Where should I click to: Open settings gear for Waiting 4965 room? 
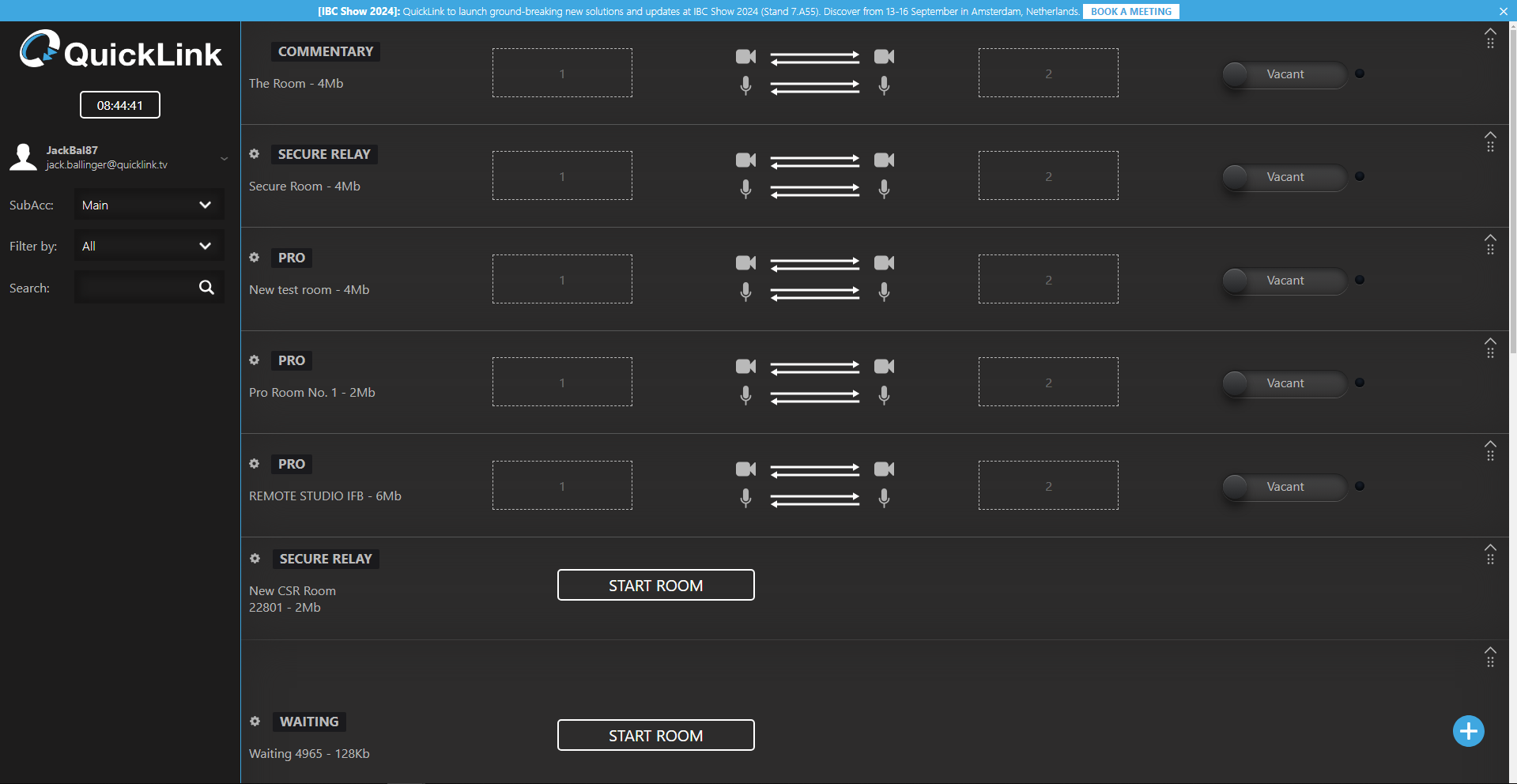[255, 722]
